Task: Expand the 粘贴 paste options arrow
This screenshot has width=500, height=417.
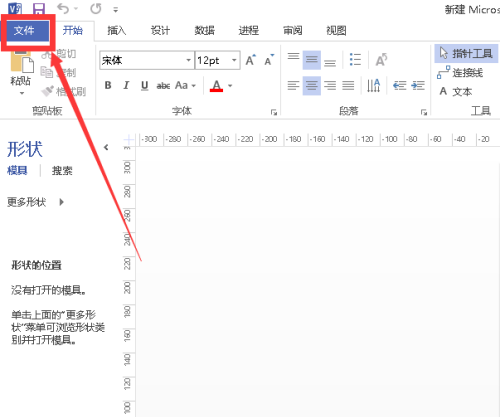Action: 22,93
